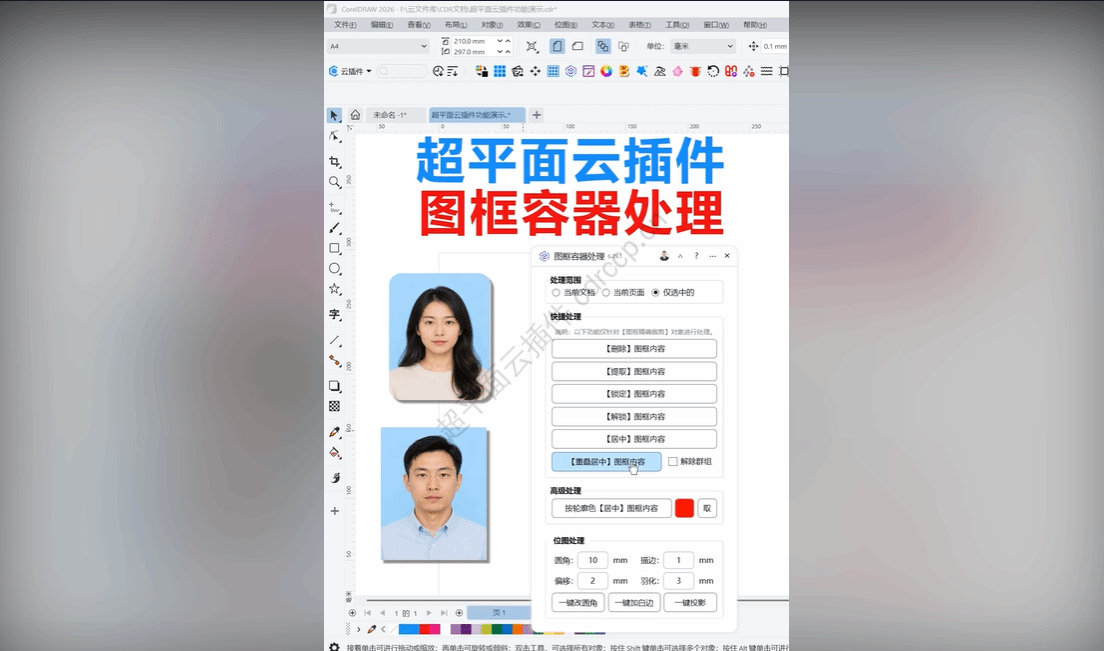Select the Freehand drawing tool
The height and width of the screenshot is (651, 1104).
(334, 208)
